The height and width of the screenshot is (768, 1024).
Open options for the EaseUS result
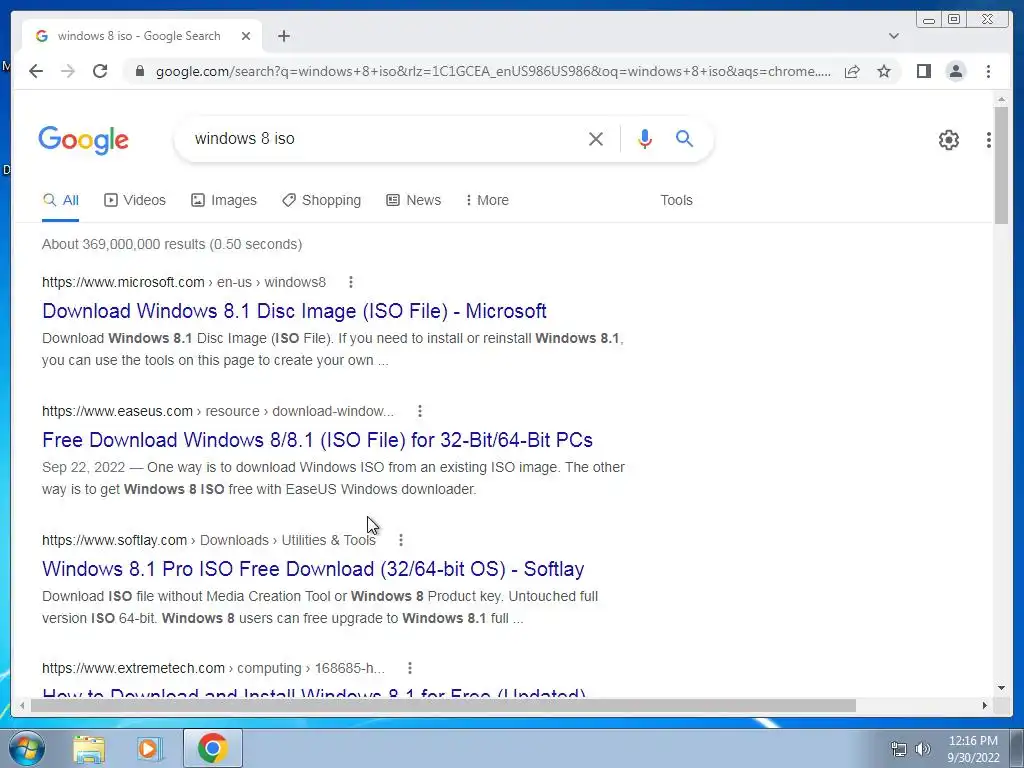(420, 411)
